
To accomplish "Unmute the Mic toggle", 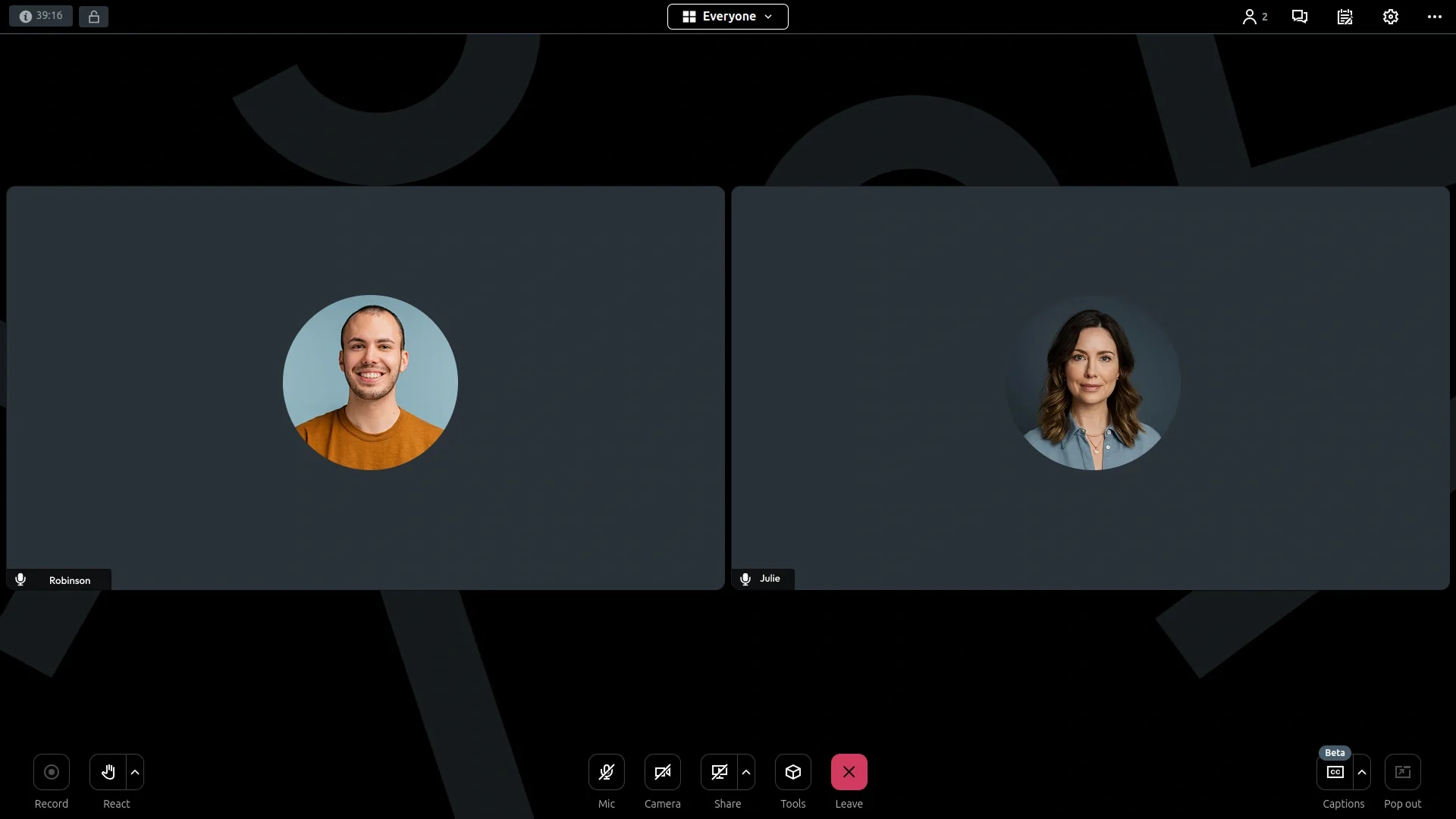I will click(x=607, y=772).
